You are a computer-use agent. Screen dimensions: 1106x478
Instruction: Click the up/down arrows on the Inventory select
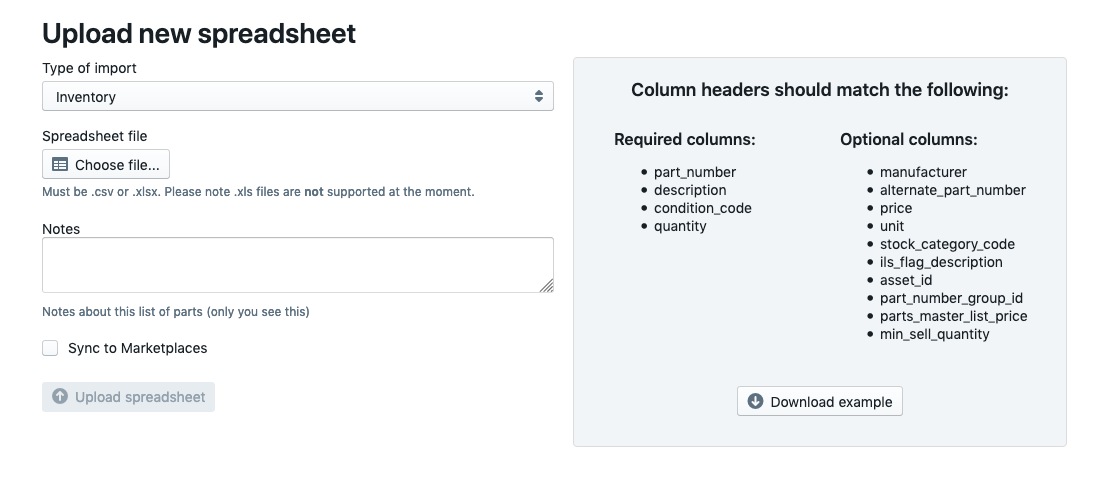click(x=538, y=97)
